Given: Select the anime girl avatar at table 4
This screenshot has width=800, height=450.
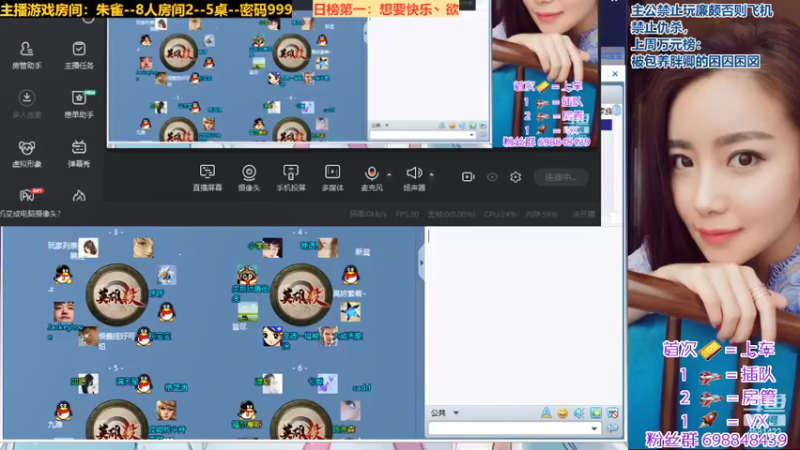Looking at the screenshot, I should [x=272, y=336].
